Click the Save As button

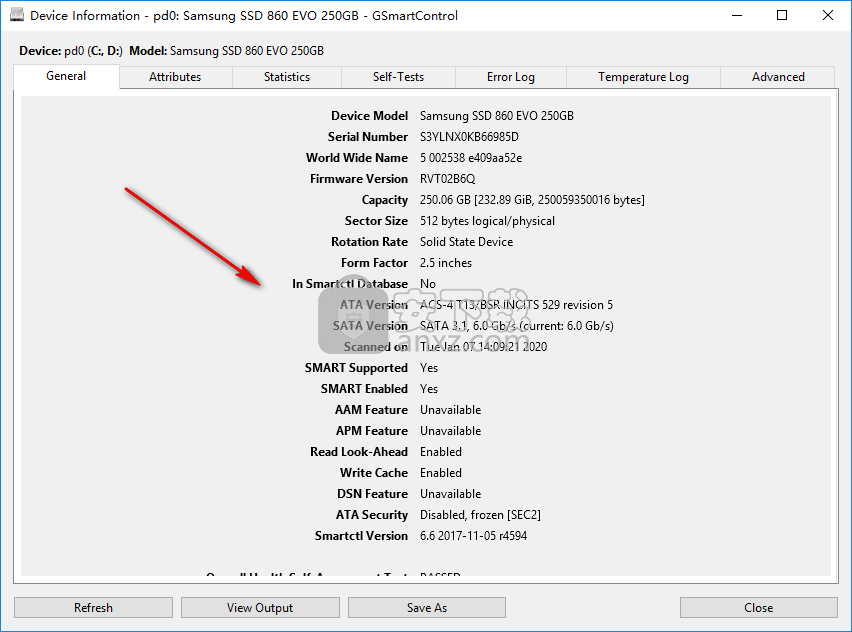[x=427, y=608]
